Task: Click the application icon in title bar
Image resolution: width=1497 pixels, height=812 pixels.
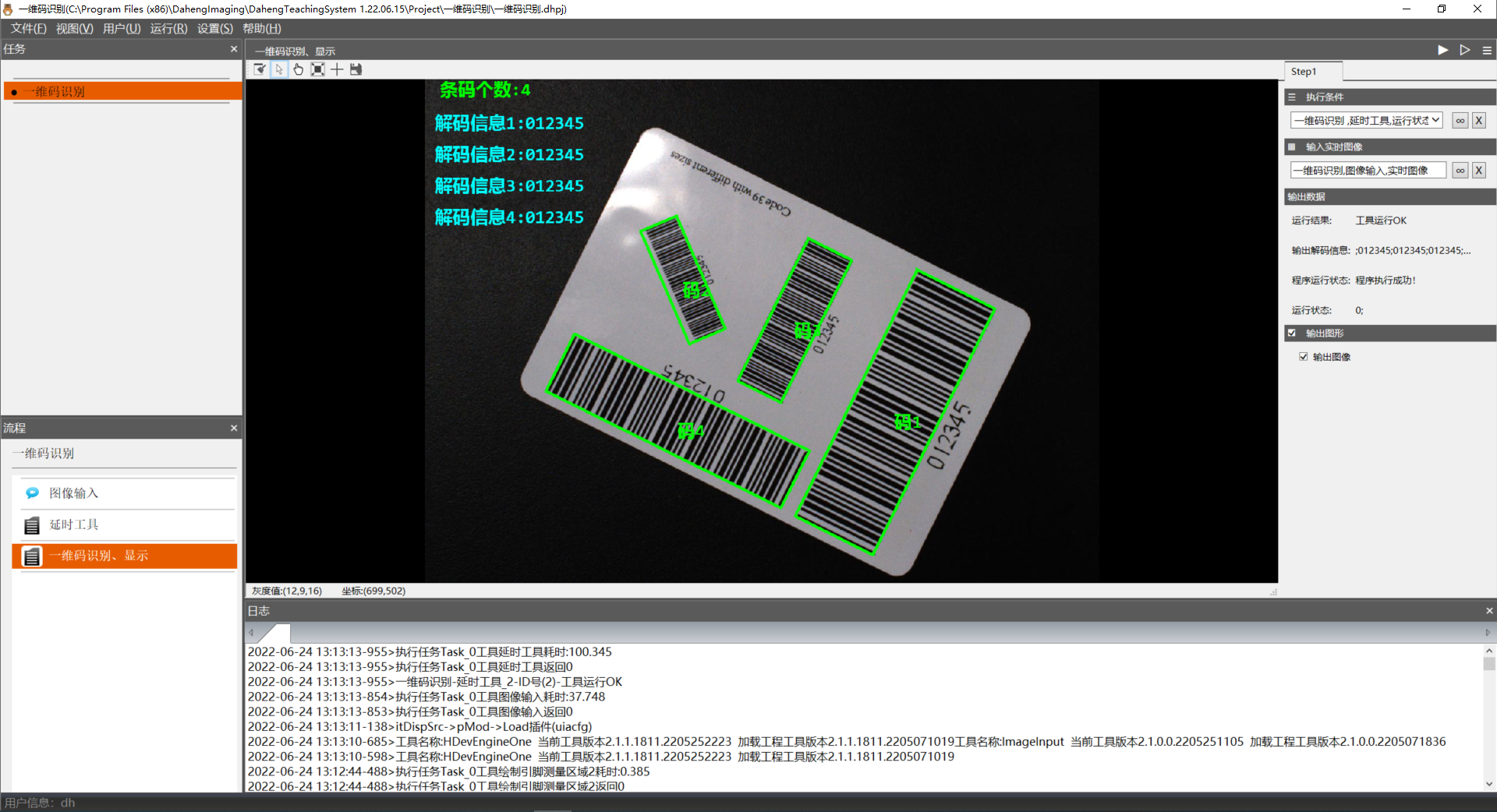Action: 8,9
